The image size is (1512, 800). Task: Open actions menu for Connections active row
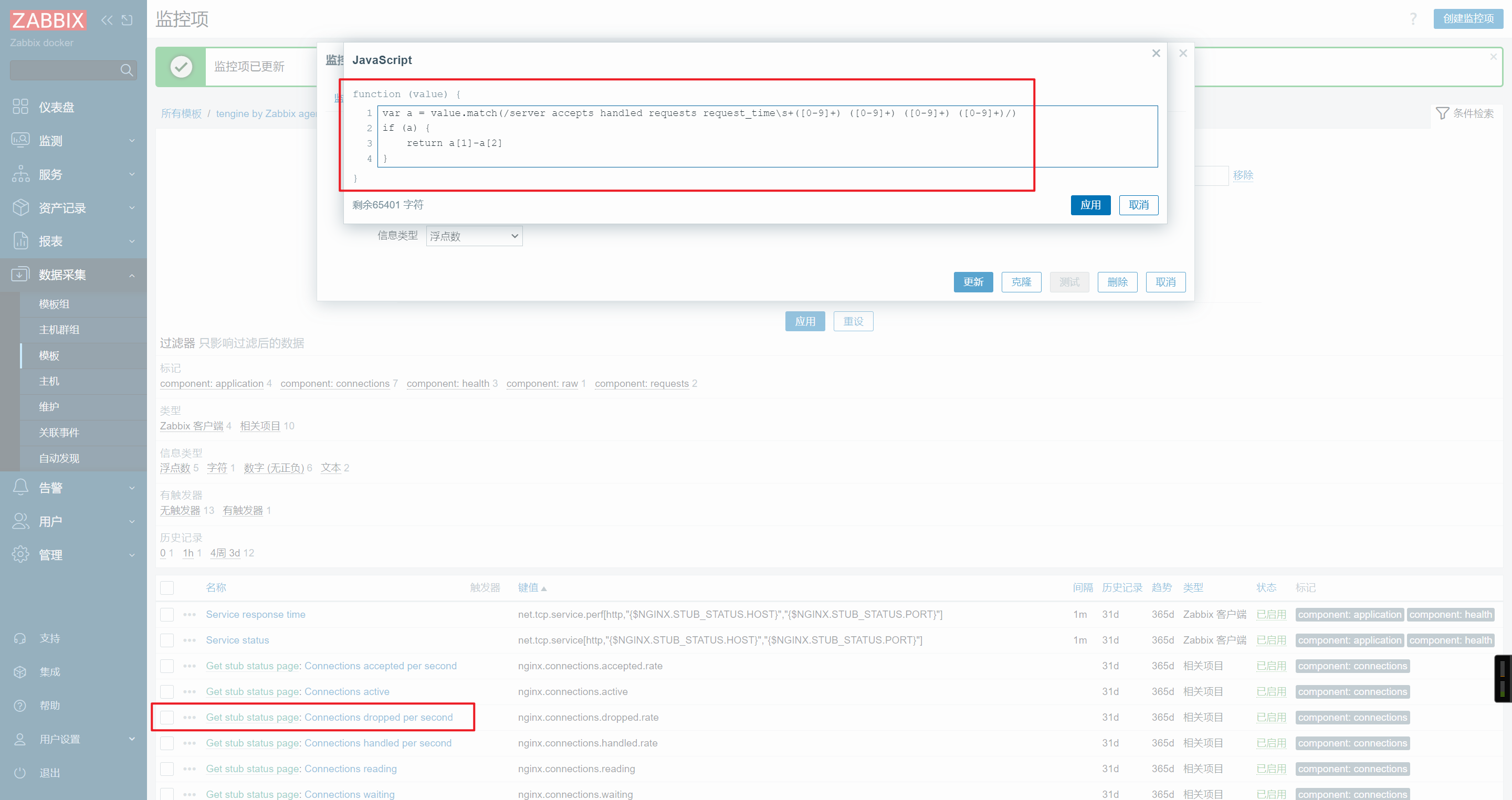[189, 691]
